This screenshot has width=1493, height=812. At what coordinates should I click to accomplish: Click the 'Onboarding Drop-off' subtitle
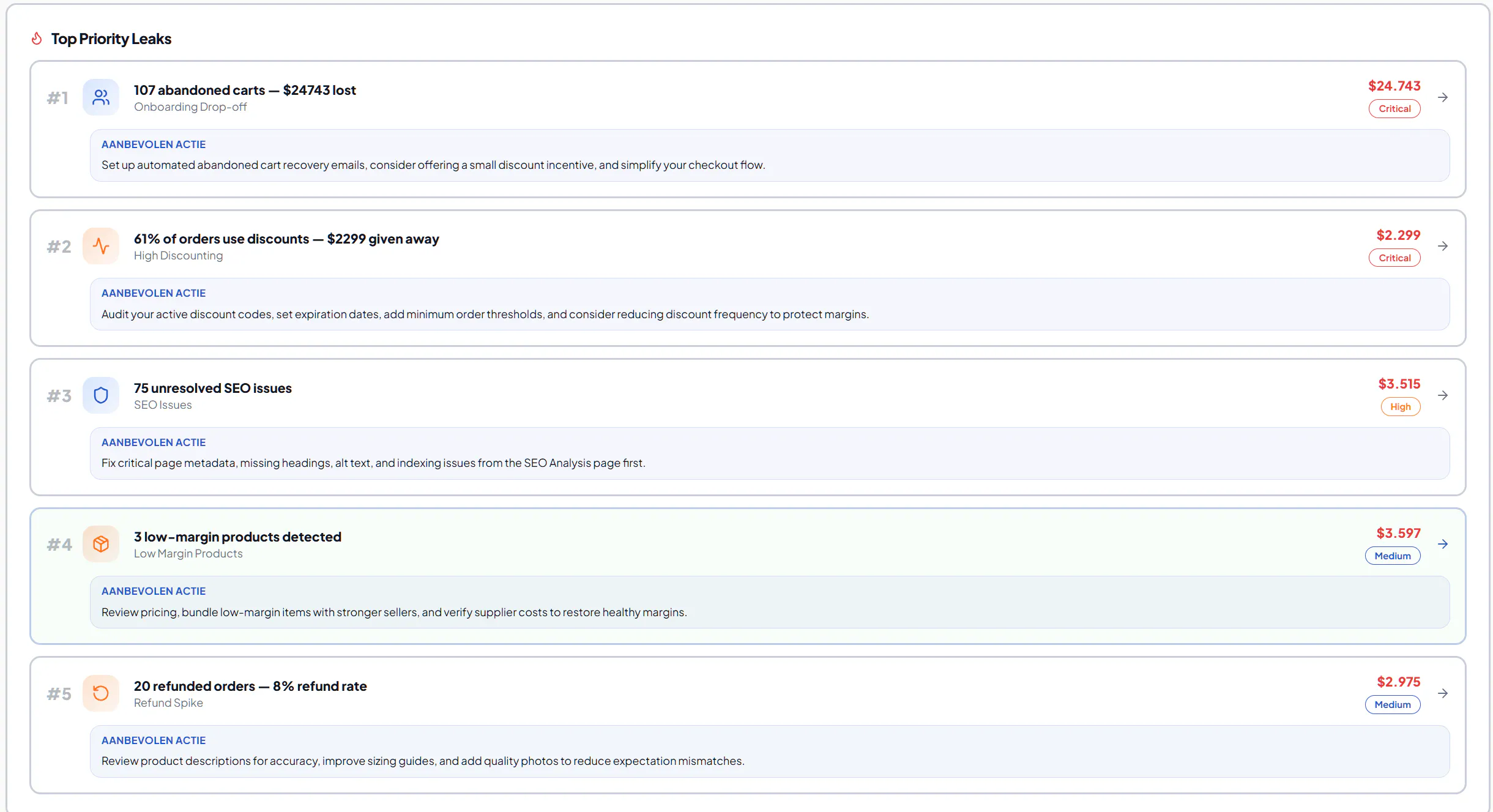pyautogui.click(x=190, y=107)
